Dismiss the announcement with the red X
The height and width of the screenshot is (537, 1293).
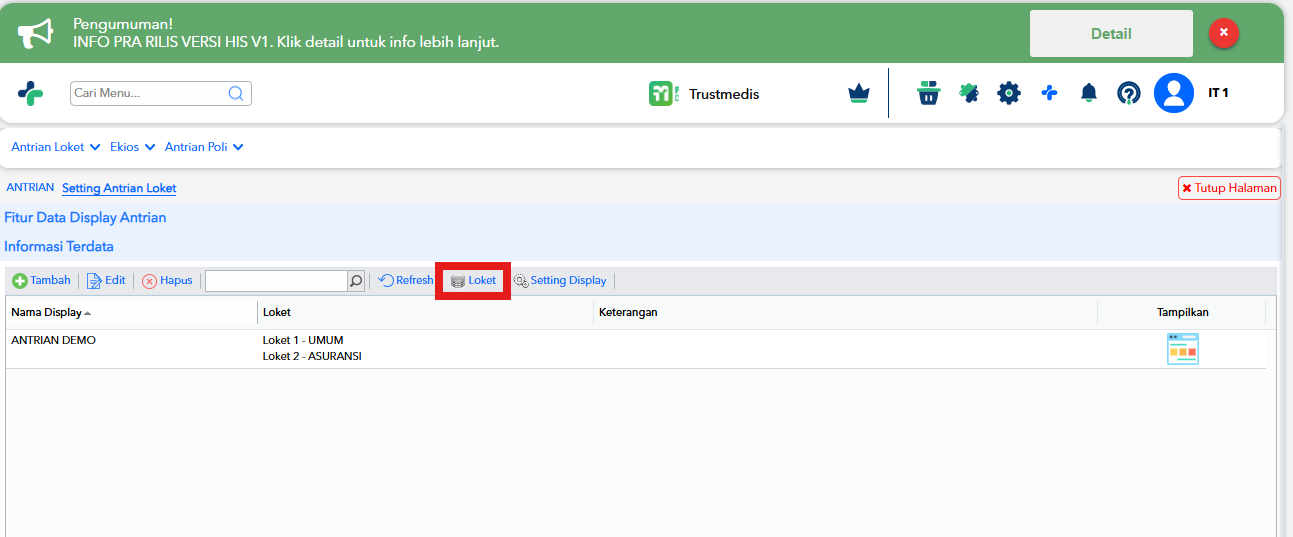pos(1224,33)
